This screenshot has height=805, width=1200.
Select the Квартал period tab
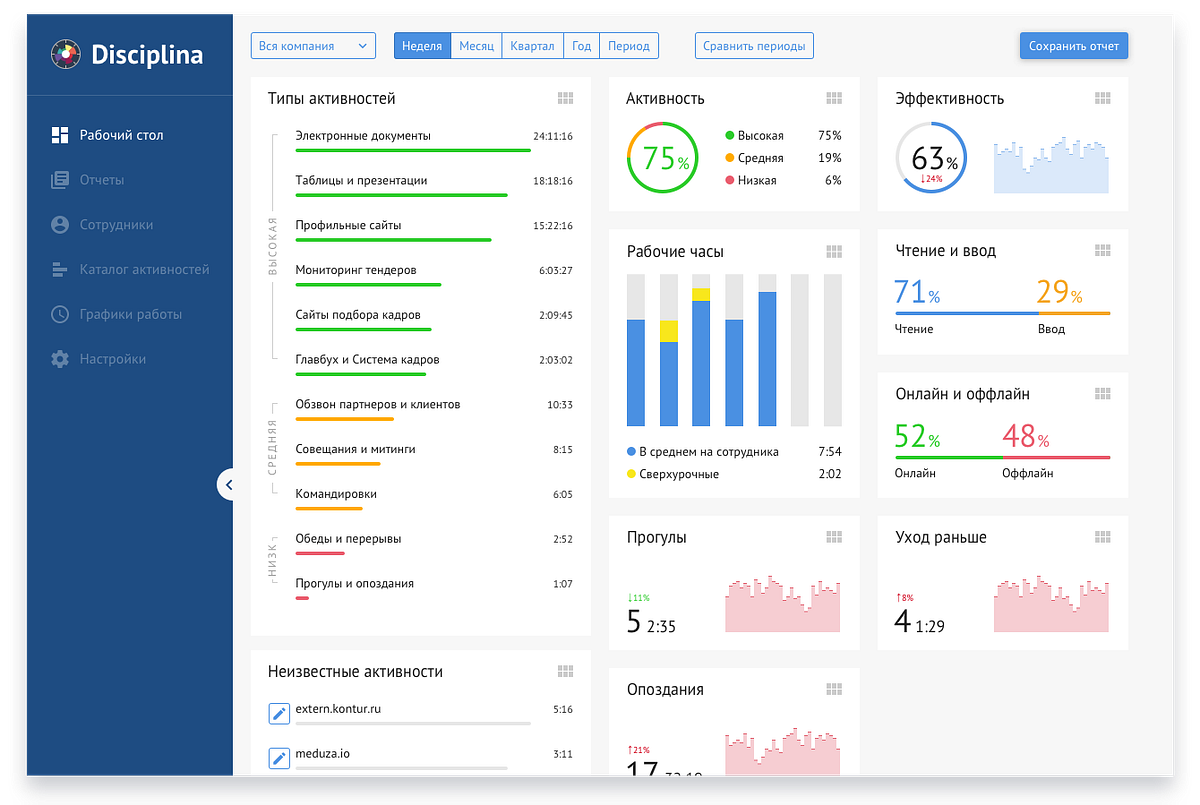tap(532, 46)
